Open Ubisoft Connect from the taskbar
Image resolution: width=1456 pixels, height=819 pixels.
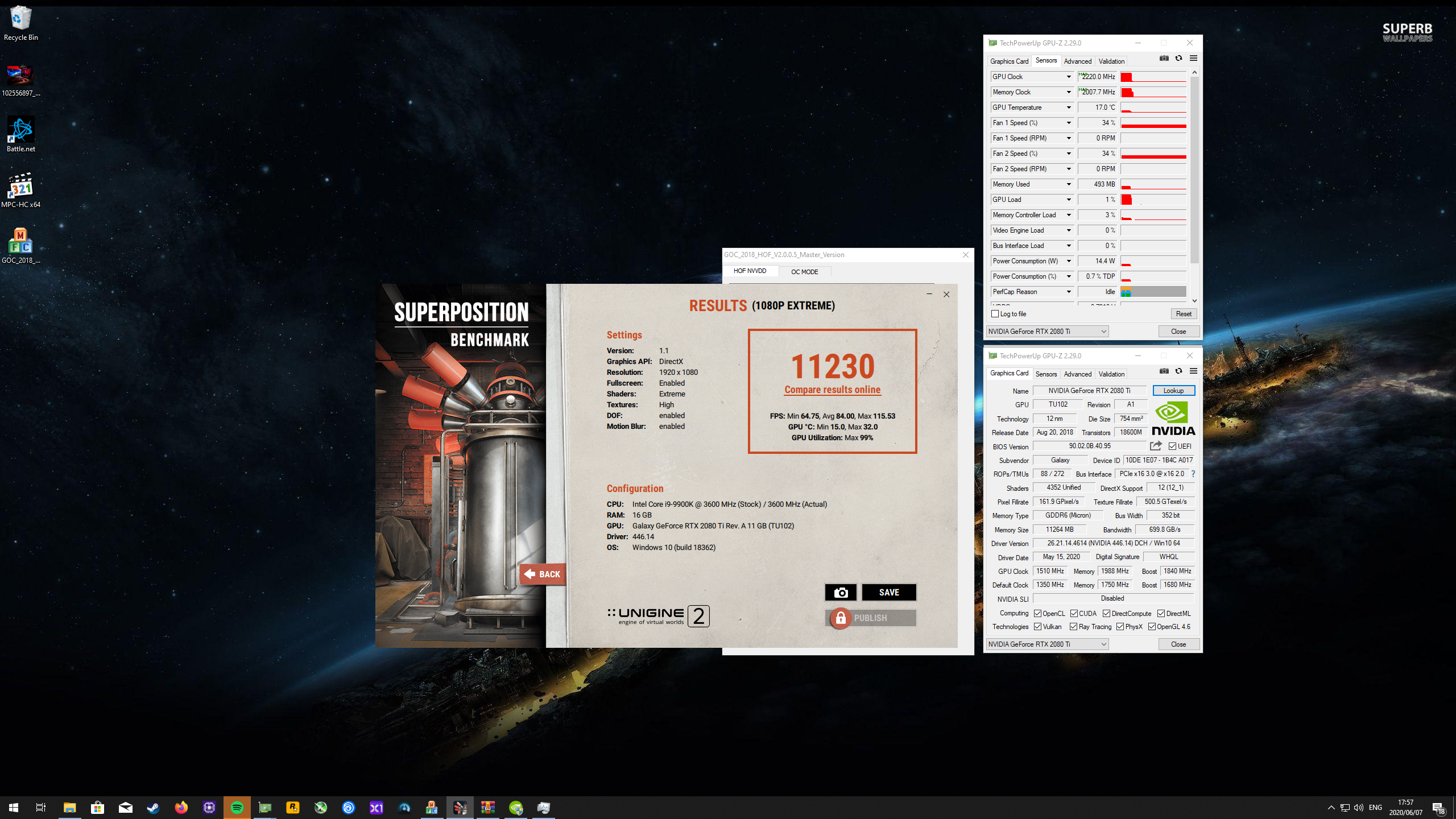click(x=349, y=808)
